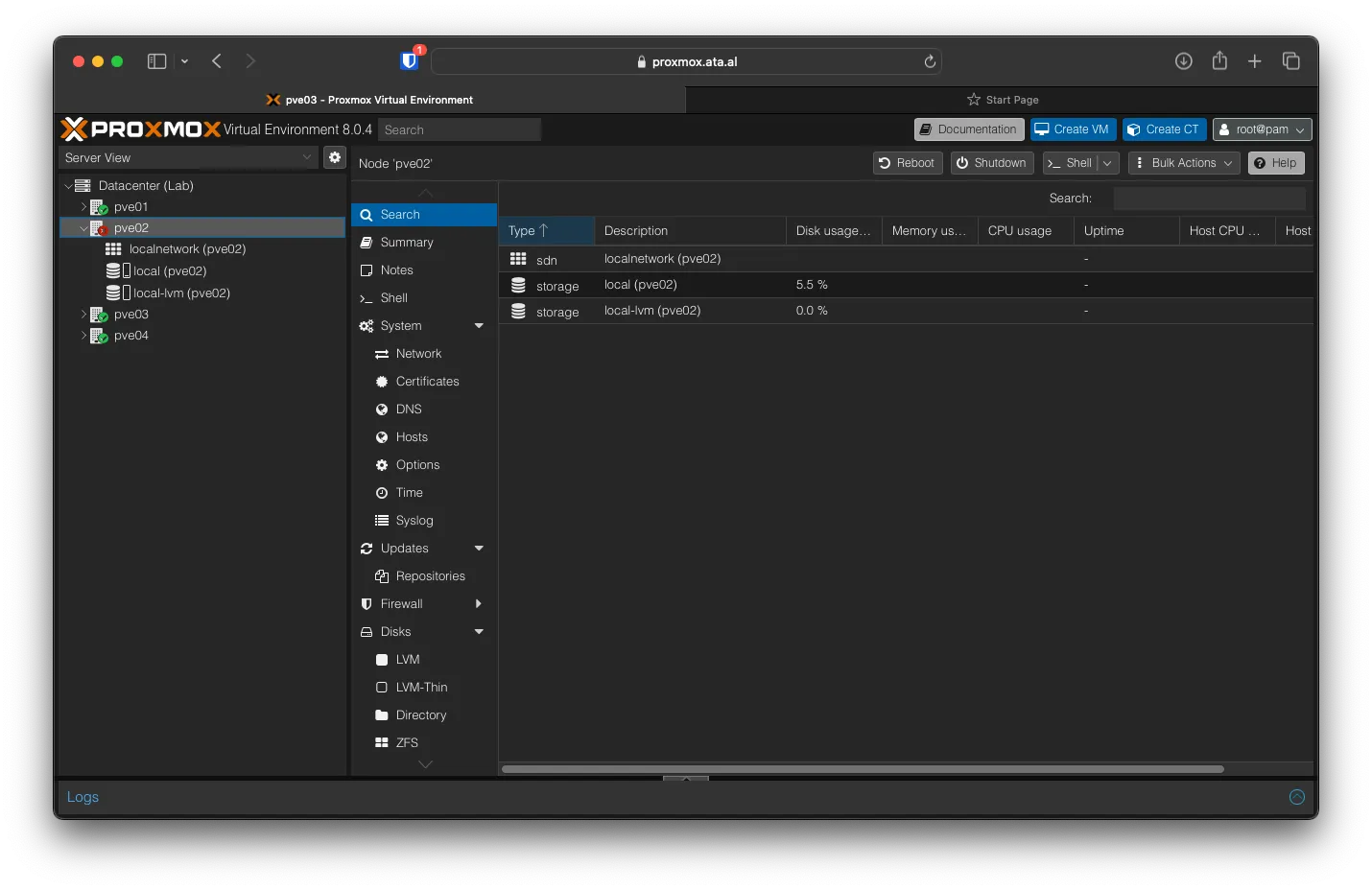Open the DNS menu item

pyautogui.click(x=424, y=410)
